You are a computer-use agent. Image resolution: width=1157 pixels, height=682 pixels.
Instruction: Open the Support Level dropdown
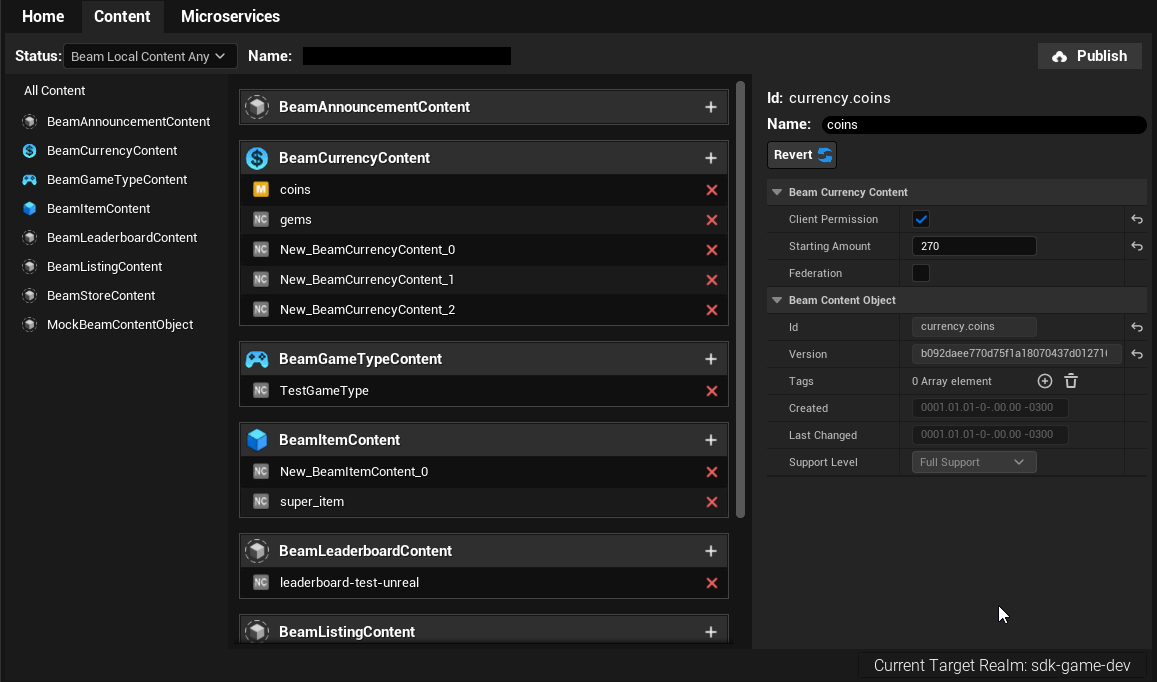[974, 462]
